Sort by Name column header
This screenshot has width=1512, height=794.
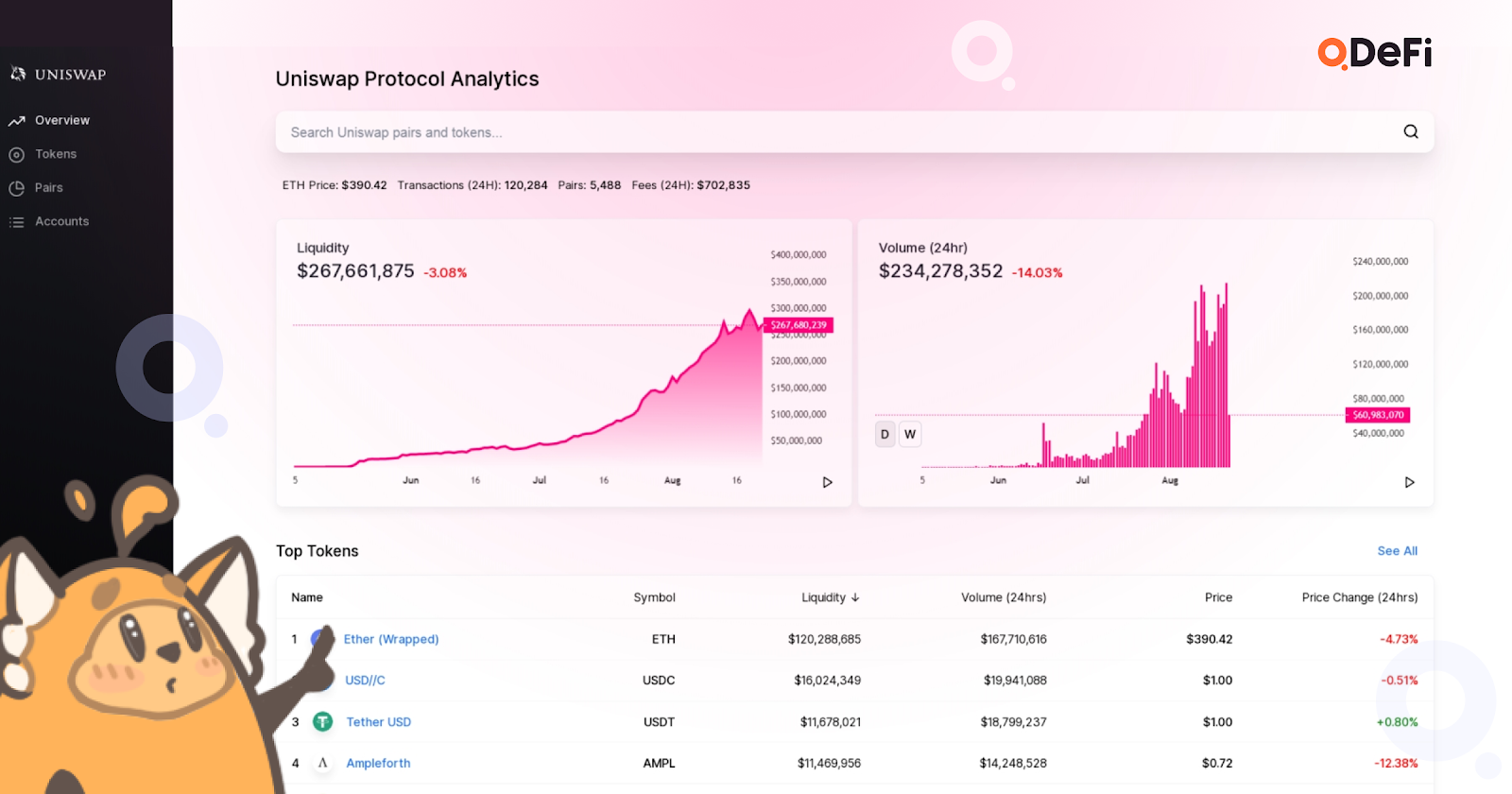click(307, 597)
